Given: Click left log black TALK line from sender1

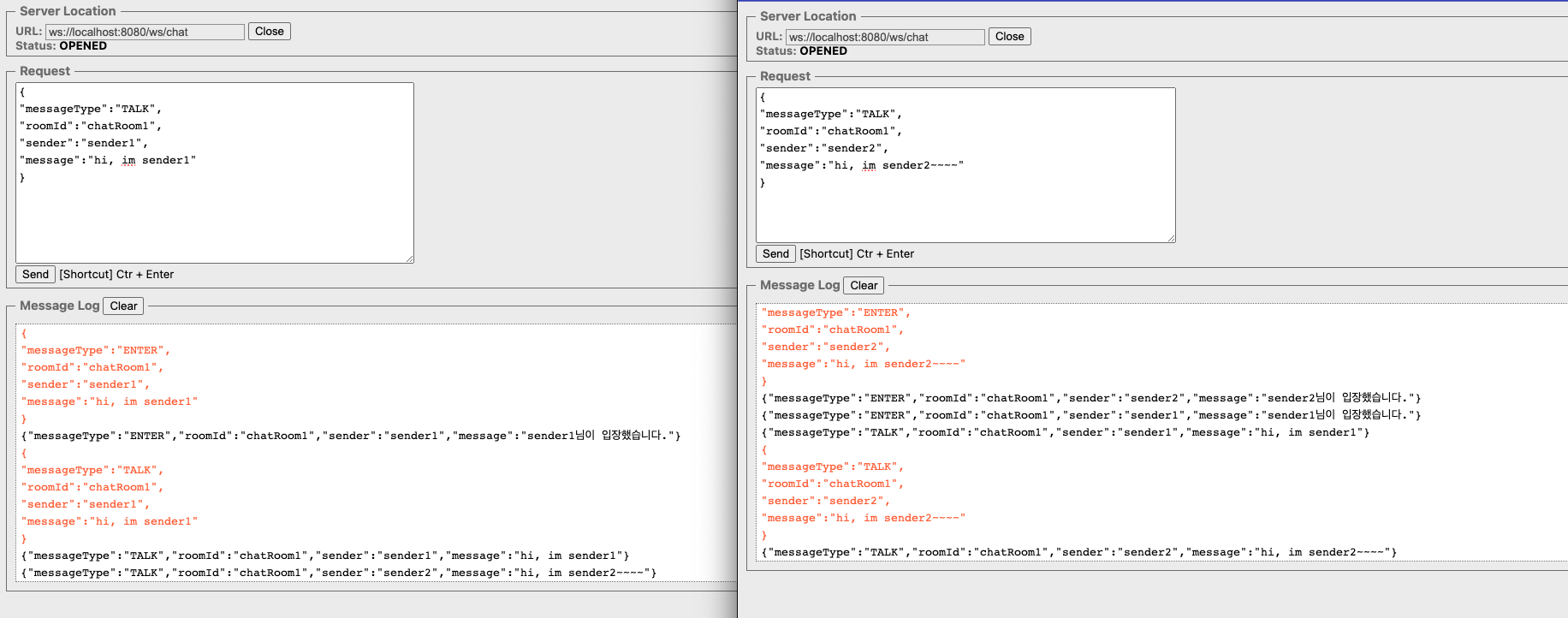Looking at the screenshot, I should (x=325, y=556).
